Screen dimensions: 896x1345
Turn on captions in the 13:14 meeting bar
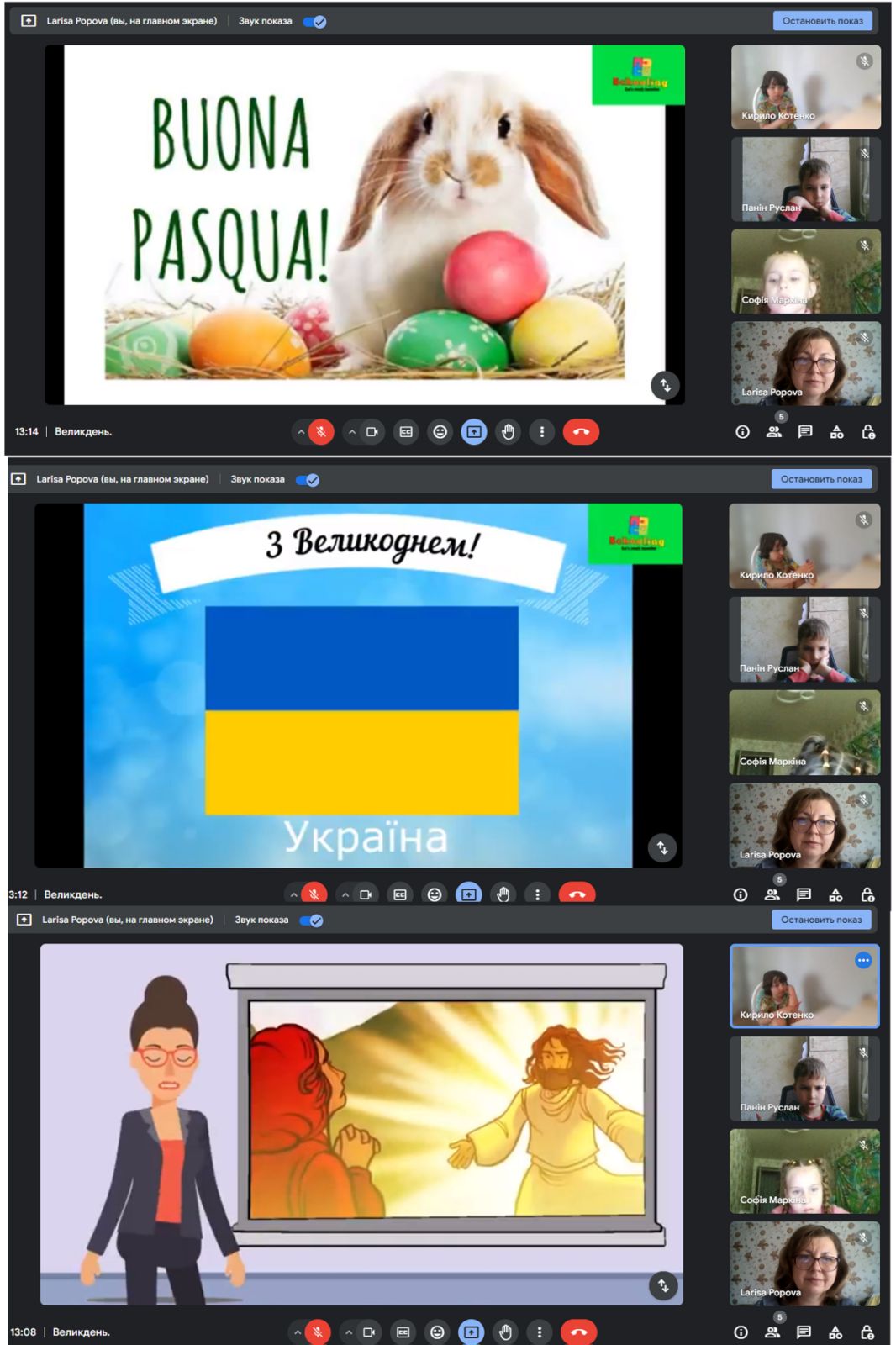click(406, 432)
